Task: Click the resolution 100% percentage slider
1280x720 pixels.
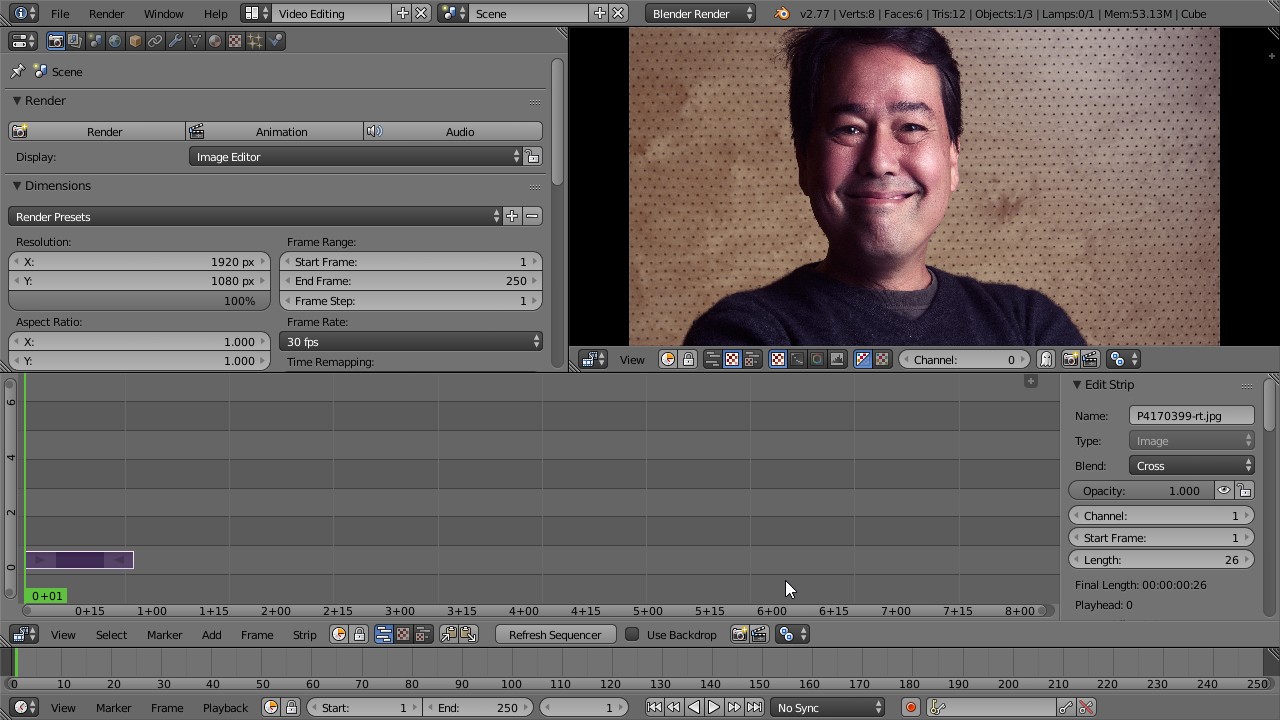Action: click(x=139, y=301)
